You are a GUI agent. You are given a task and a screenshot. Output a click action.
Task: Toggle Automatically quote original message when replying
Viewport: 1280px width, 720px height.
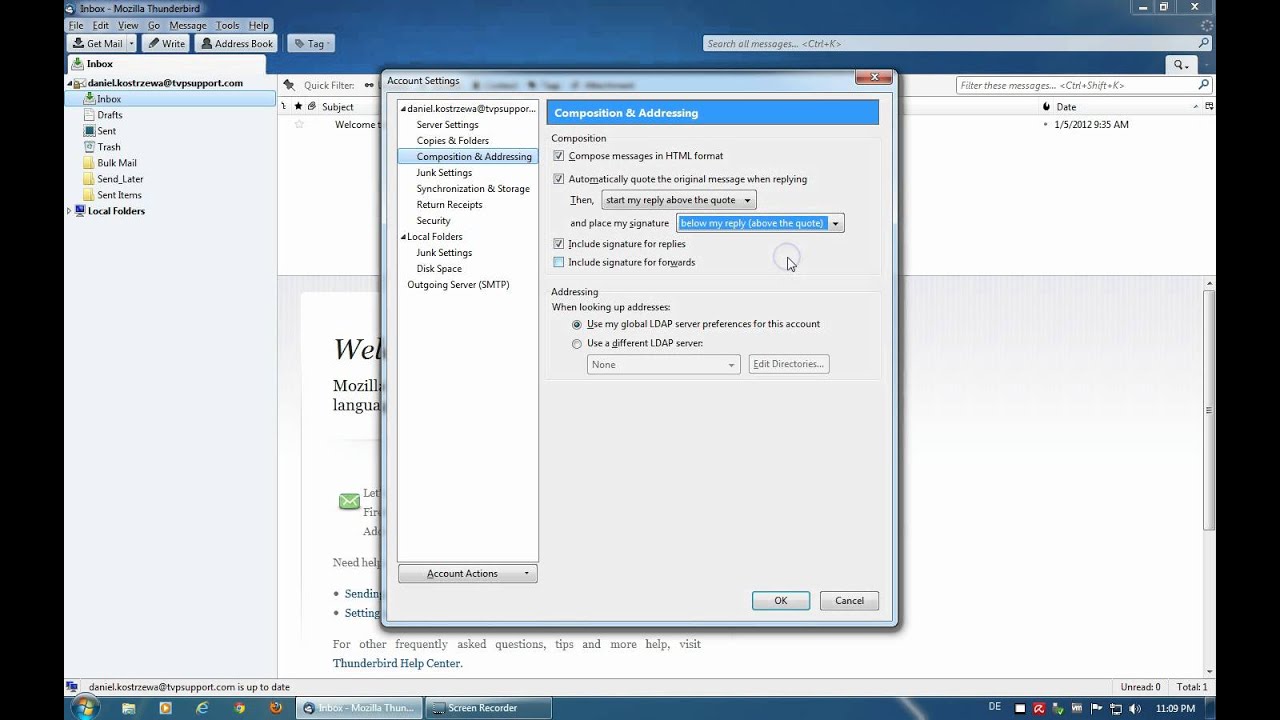(x=559, y=179)
